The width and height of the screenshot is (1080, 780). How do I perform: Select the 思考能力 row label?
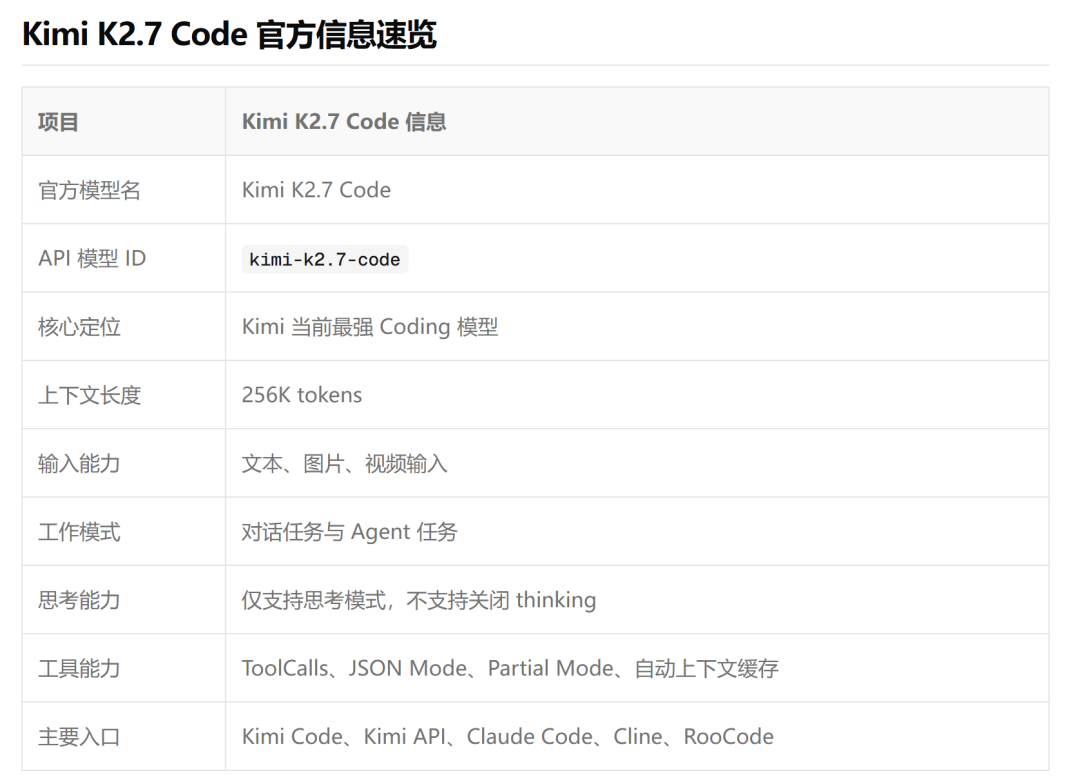(79, 600)
